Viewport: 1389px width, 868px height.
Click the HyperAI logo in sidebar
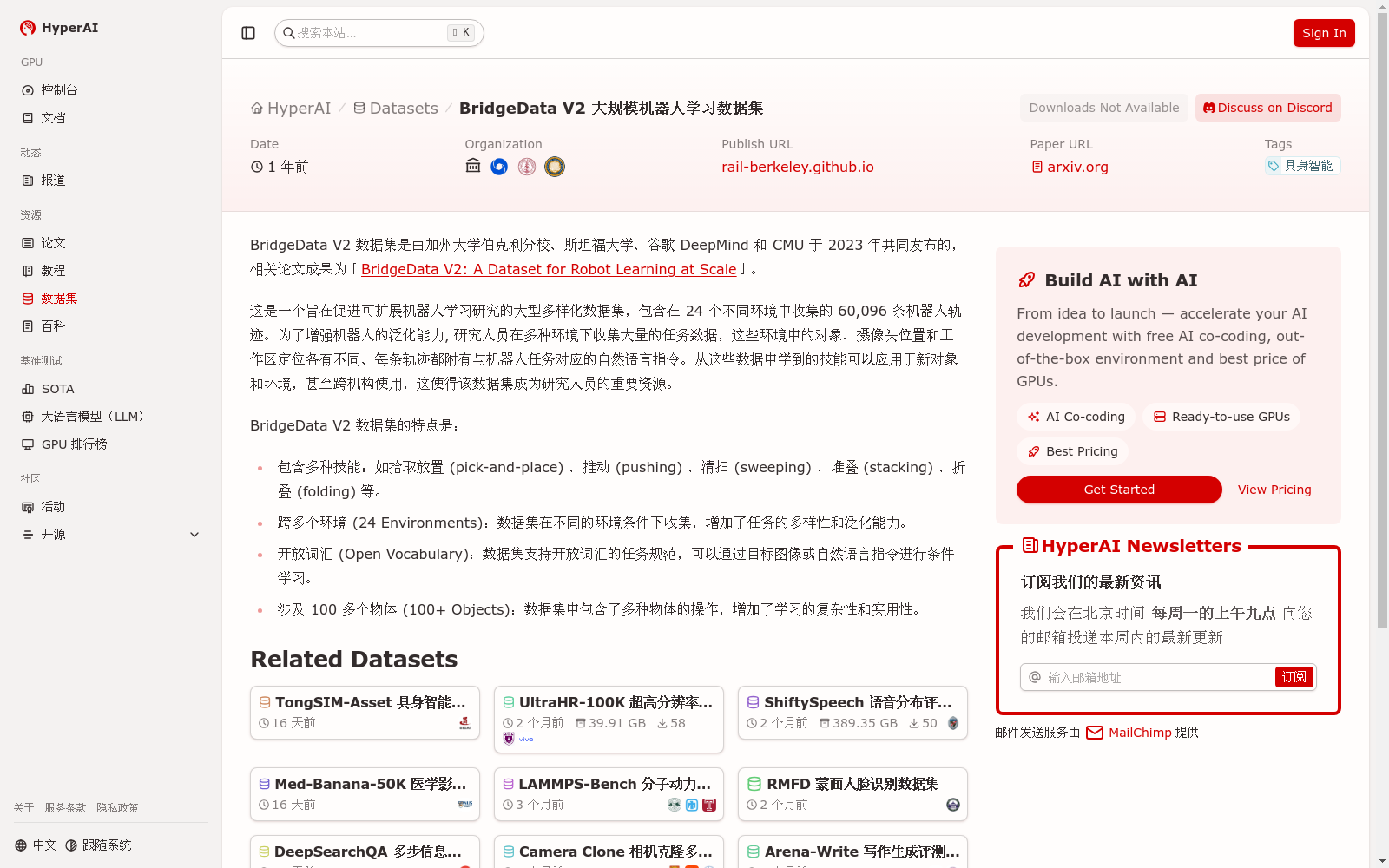click(59, 28)
